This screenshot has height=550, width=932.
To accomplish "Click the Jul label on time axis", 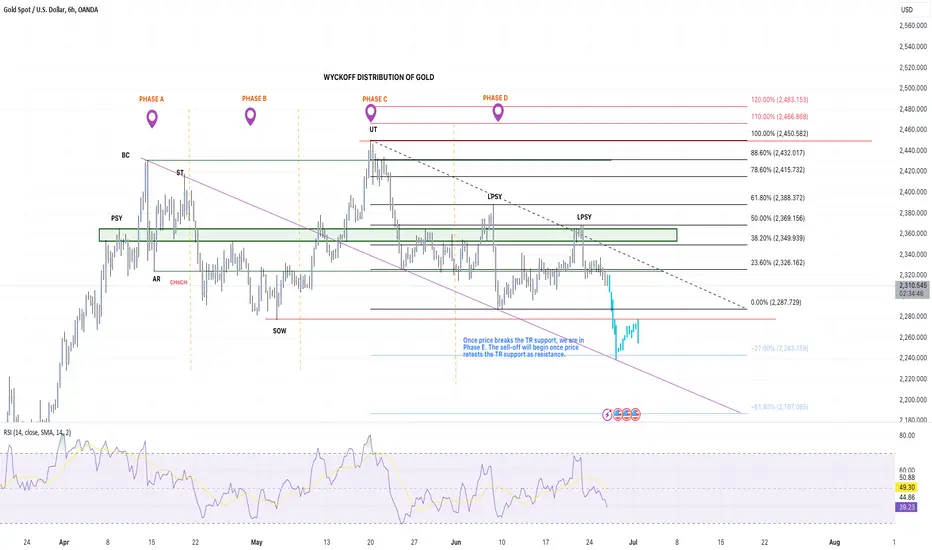I will (633, 542).
